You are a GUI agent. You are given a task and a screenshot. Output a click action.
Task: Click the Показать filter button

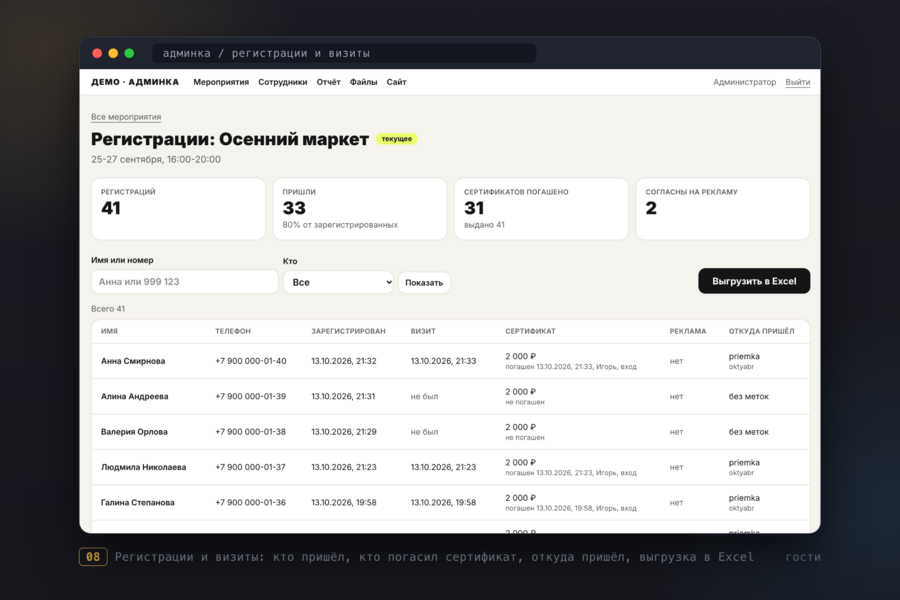[x=424, y=282]
